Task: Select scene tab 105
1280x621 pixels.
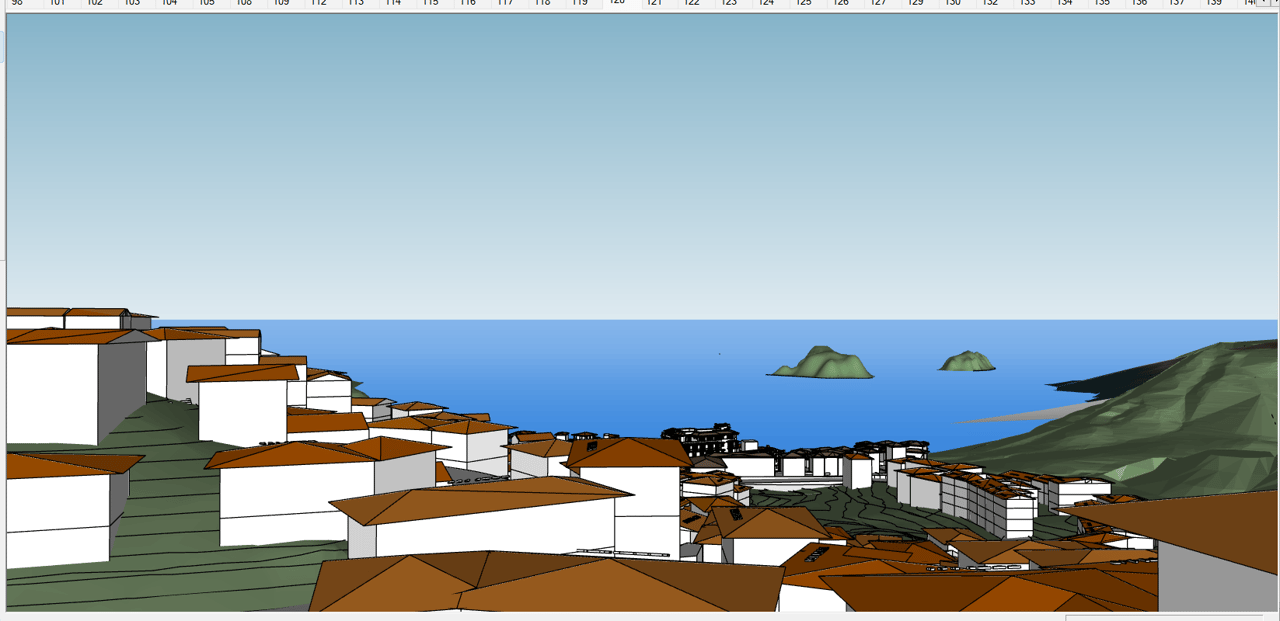Action: pyautogui.click(x=206, y=3)
